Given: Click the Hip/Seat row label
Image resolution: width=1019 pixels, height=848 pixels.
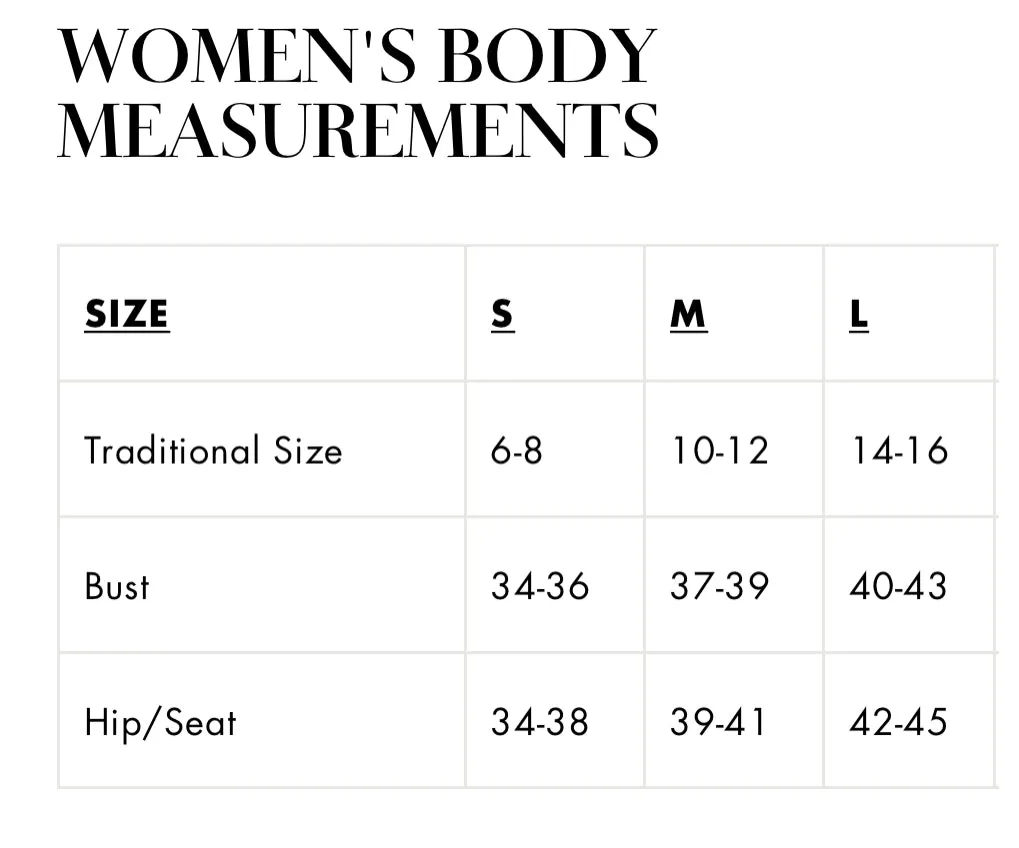Looking at the screenshot, I should click(161, 723).
